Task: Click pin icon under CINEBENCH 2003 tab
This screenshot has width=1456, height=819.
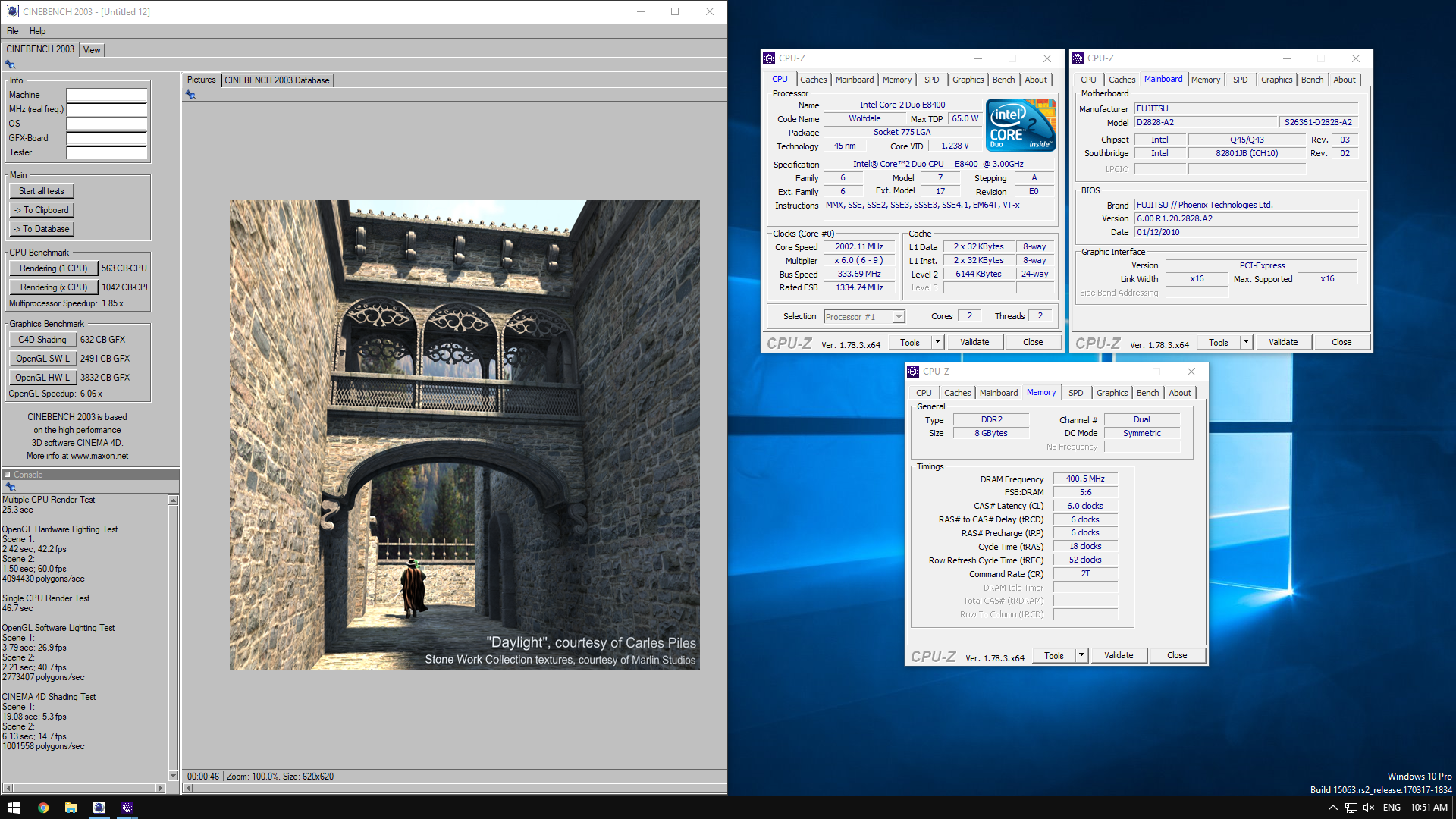Action: [10, 64]
